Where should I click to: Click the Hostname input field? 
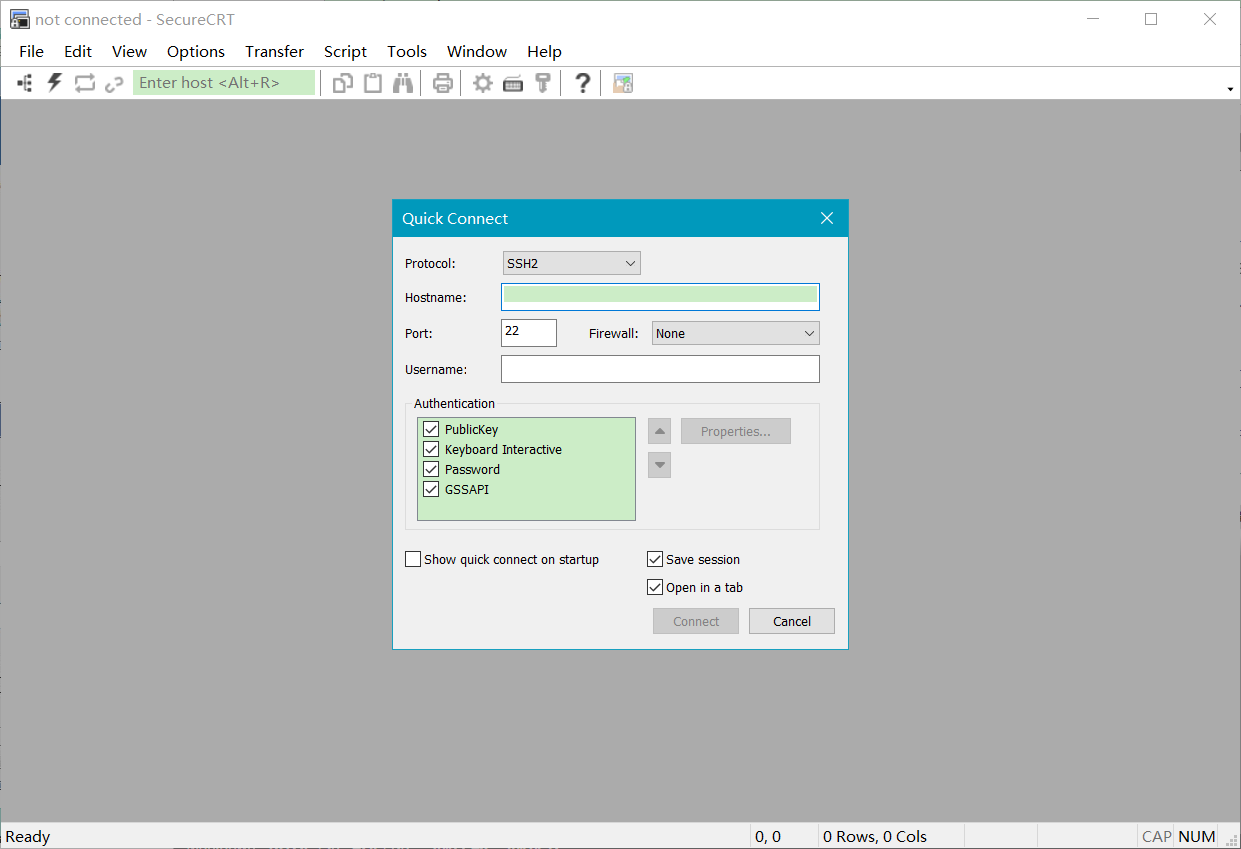pyautogui.click(x=660, y=297)
